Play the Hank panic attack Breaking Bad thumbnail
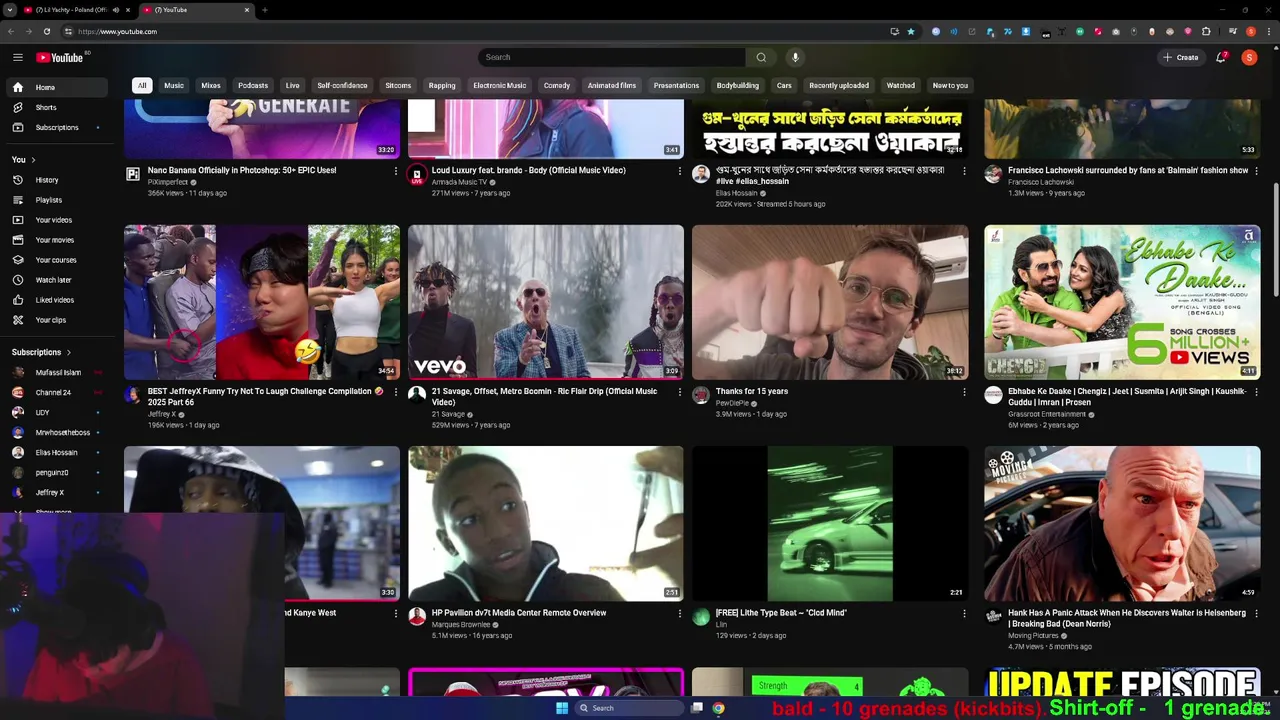 tap(1122, 523)
